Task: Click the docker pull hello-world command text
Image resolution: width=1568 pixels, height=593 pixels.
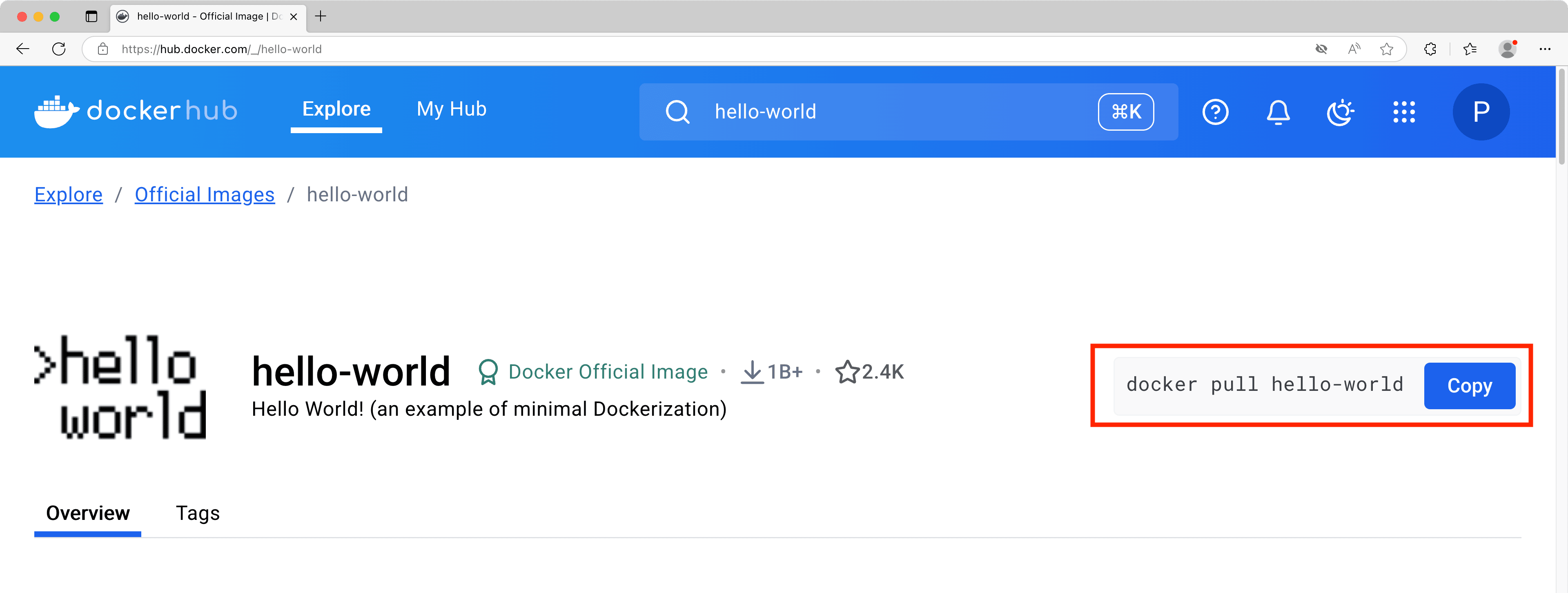Action: point(1265,385)
